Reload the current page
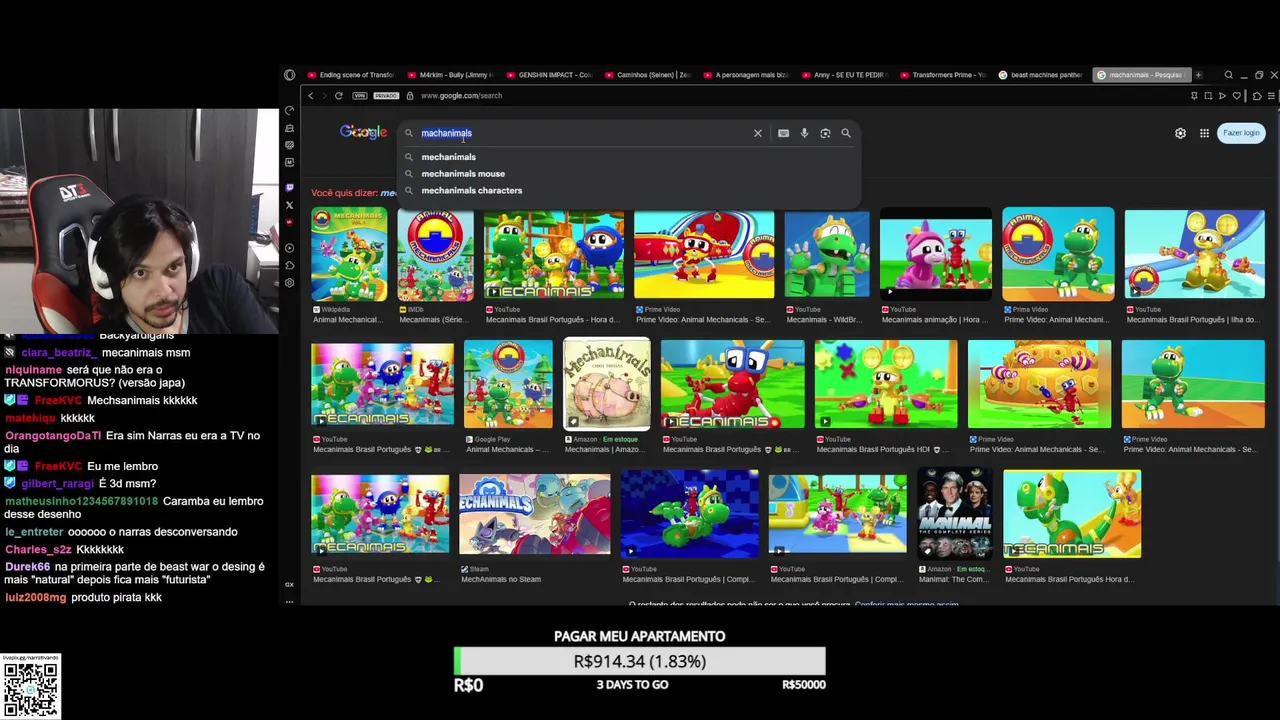The height and width of the screenshot is (720, 1280). coord(339,96)
